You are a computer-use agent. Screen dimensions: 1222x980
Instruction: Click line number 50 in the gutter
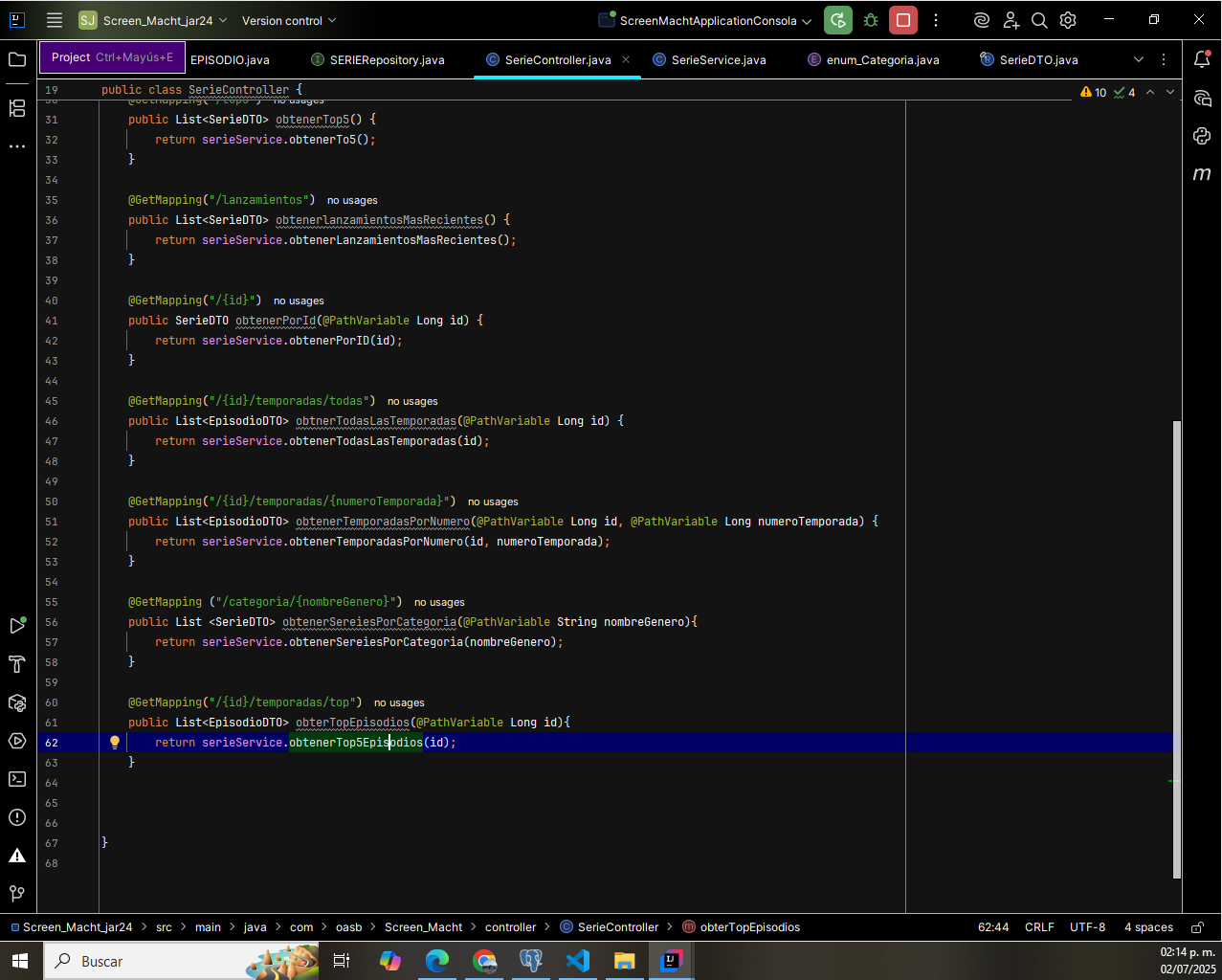click(x=52, y=501)
